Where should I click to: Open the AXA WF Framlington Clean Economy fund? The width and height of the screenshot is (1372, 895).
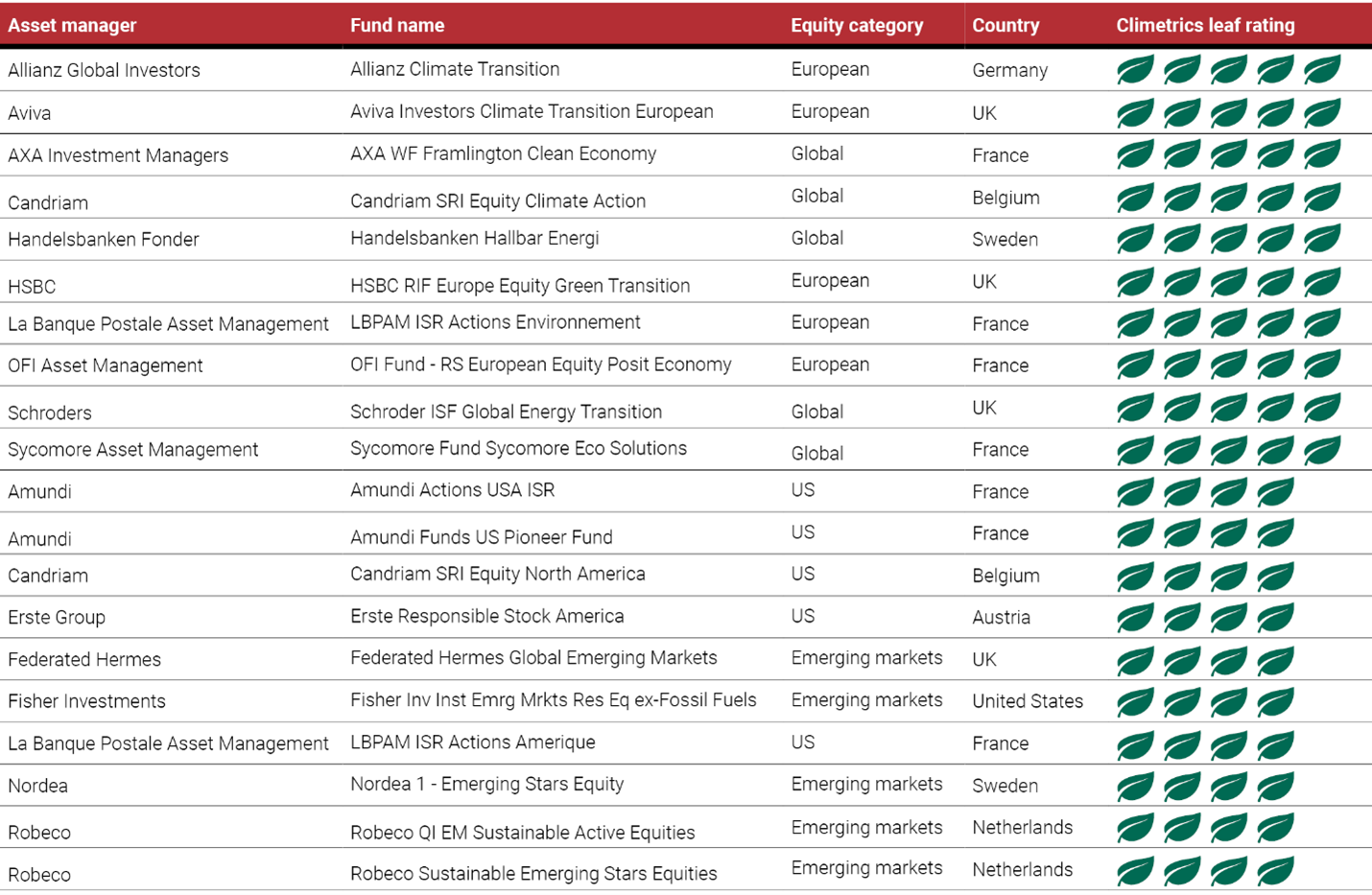point(503,154)
